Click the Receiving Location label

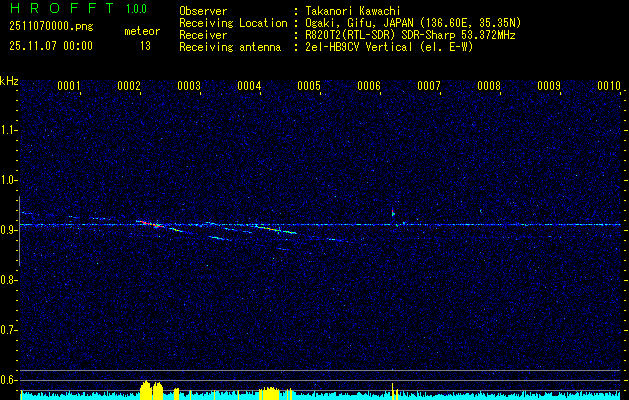[x=233, y=23]
